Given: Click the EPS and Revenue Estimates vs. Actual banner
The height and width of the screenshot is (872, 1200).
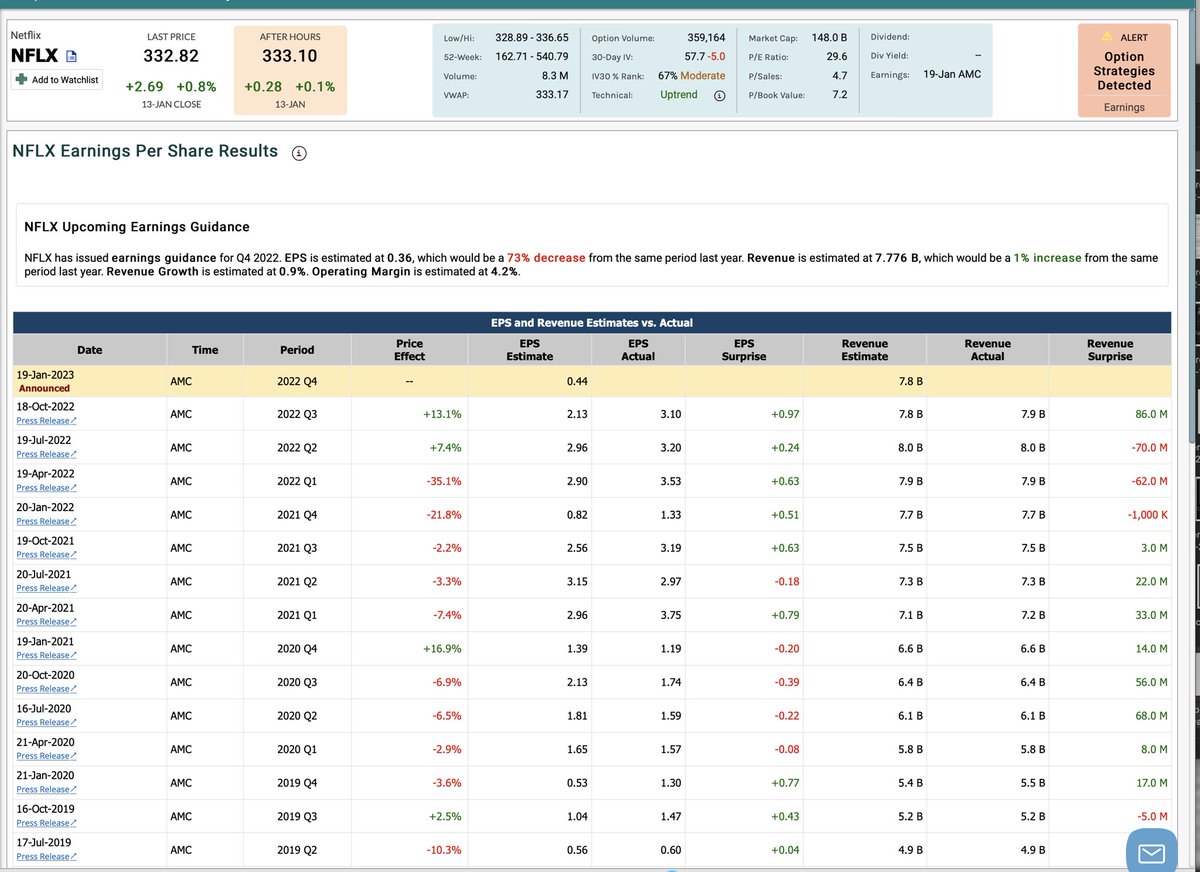Looking at the screenshot, I should pyautogui.click(x=592, y=323).
